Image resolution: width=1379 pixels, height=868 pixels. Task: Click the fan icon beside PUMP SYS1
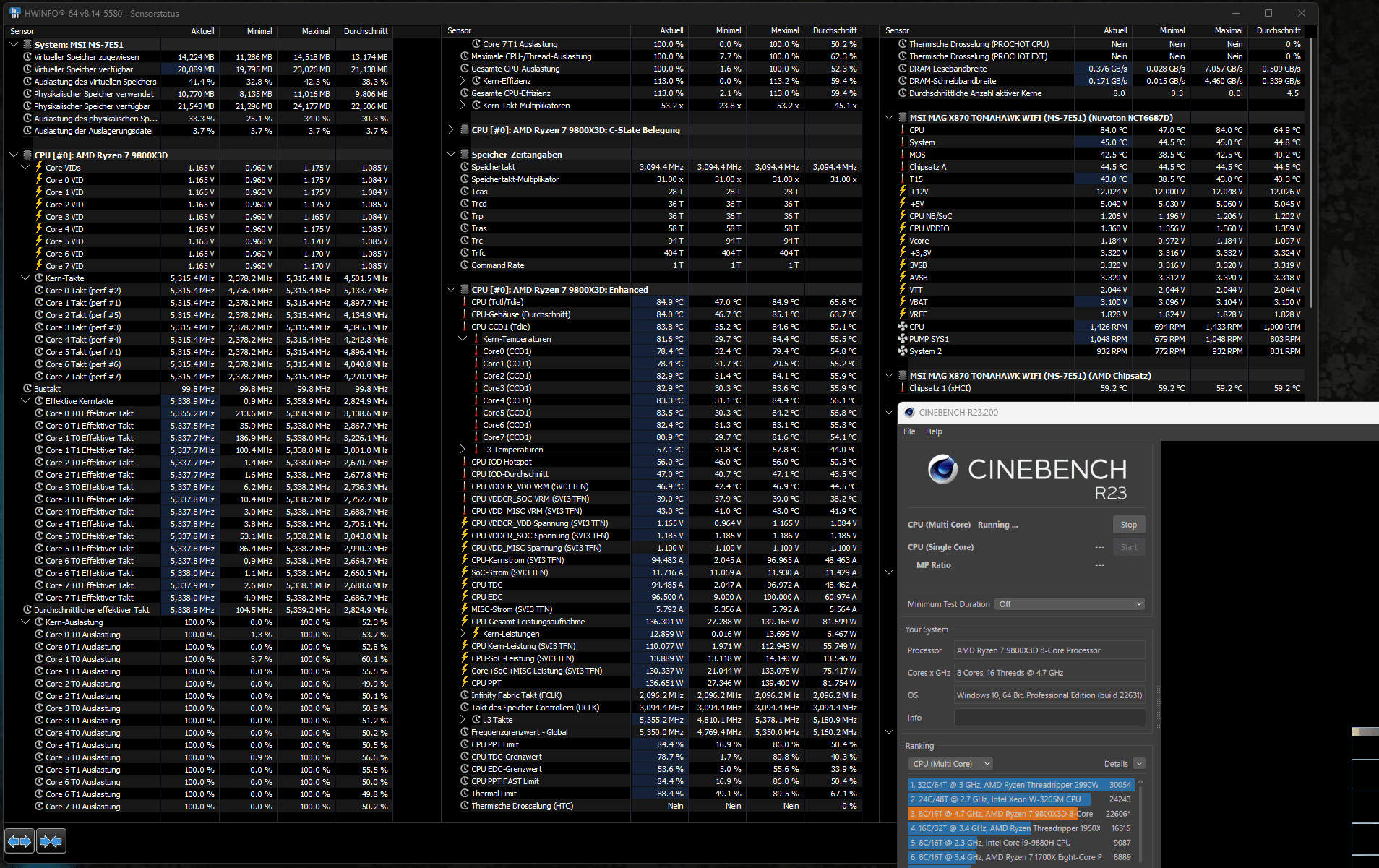[902, 339]
